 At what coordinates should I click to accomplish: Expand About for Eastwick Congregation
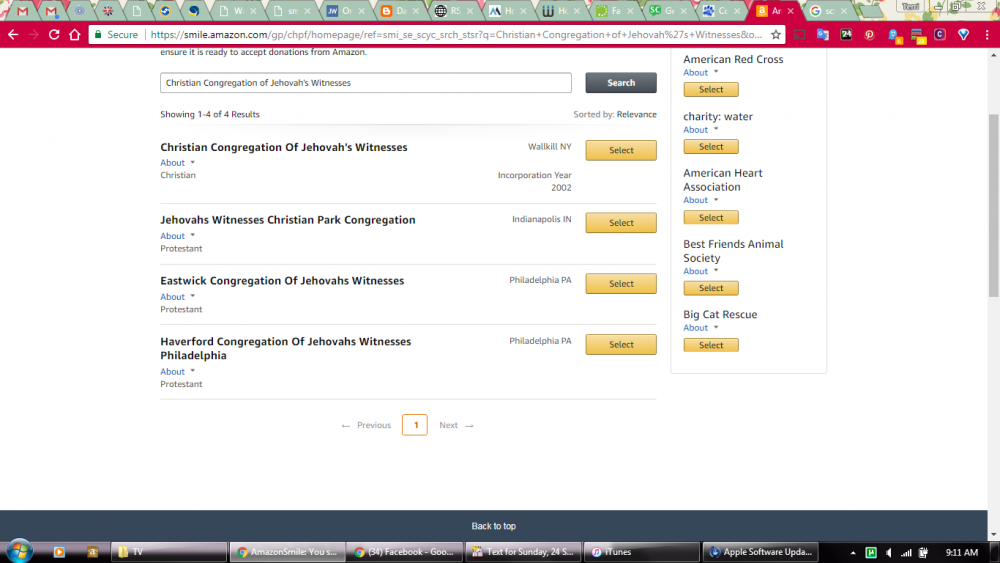coord(177,296)
